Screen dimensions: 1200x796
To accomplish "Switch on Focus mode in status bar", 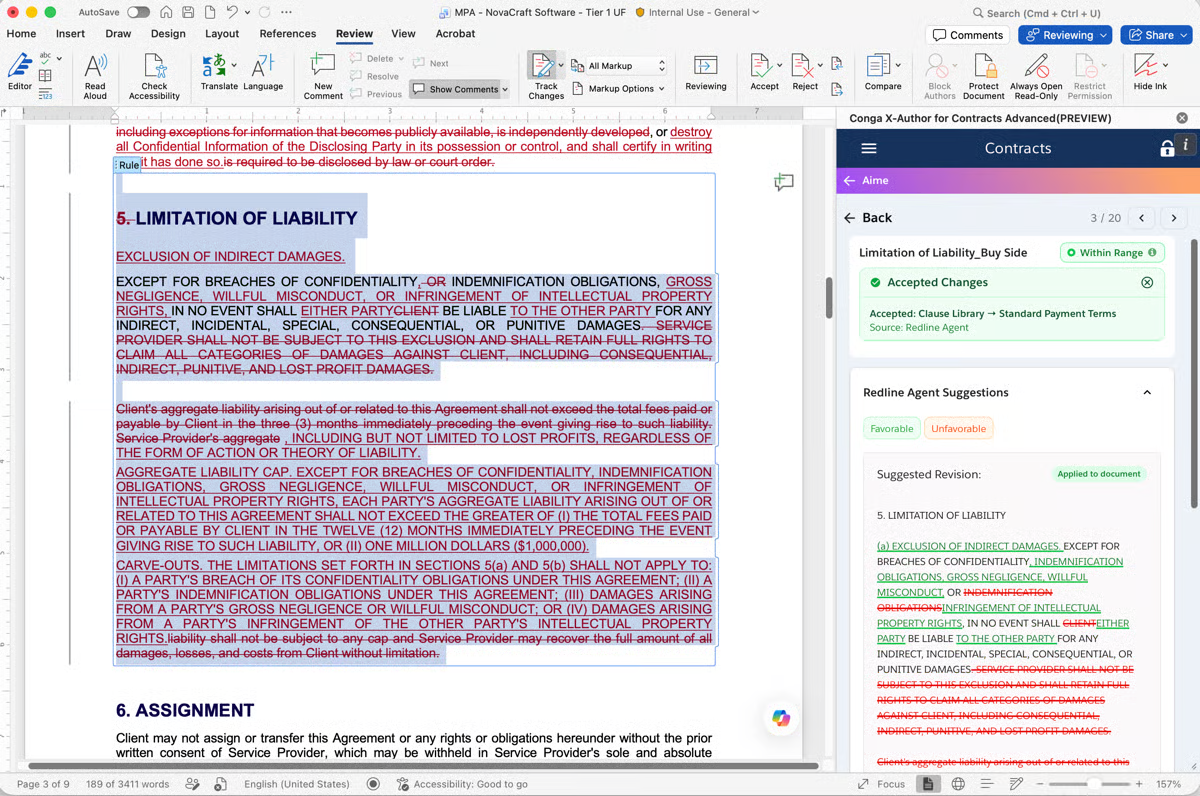I will (x=881, y=784).
